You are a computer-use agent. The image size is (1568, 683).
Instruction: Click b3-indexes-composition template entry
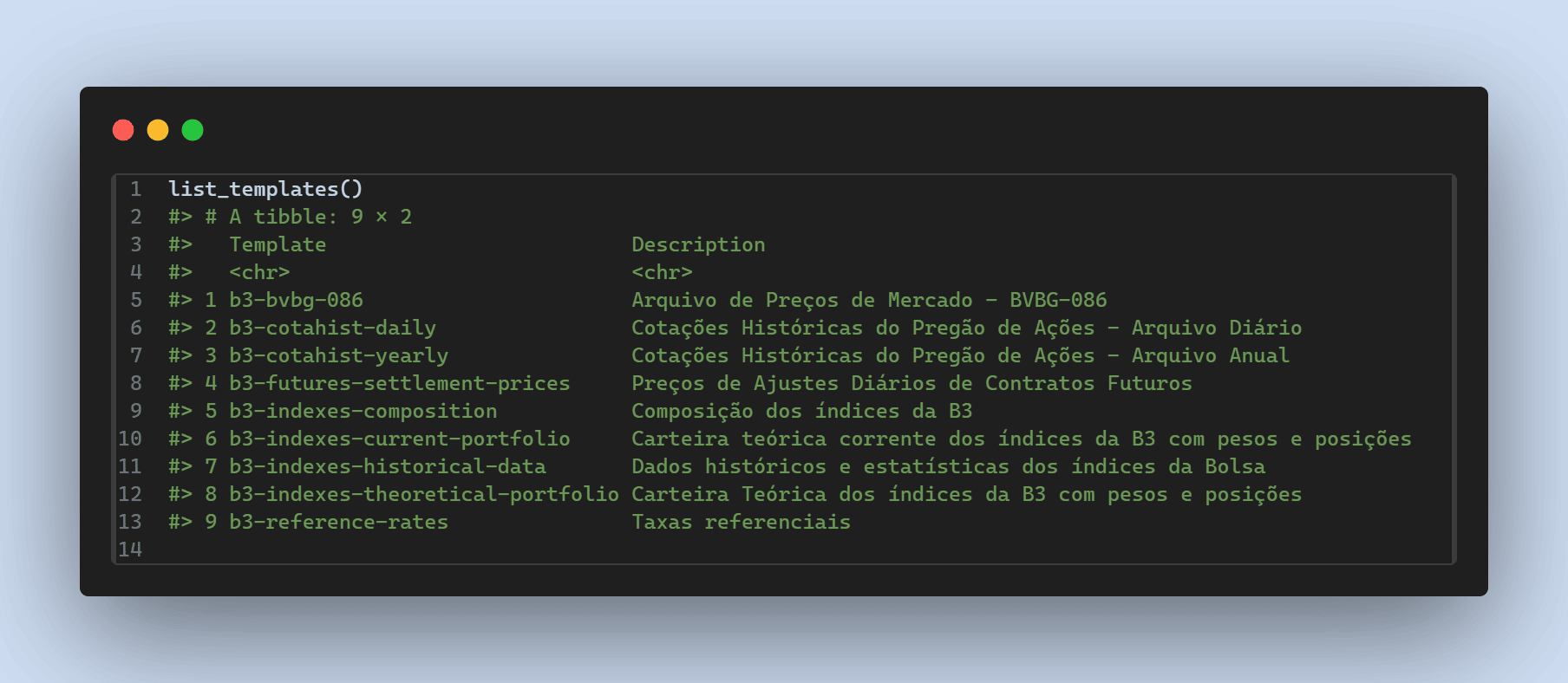click(363, 411)
